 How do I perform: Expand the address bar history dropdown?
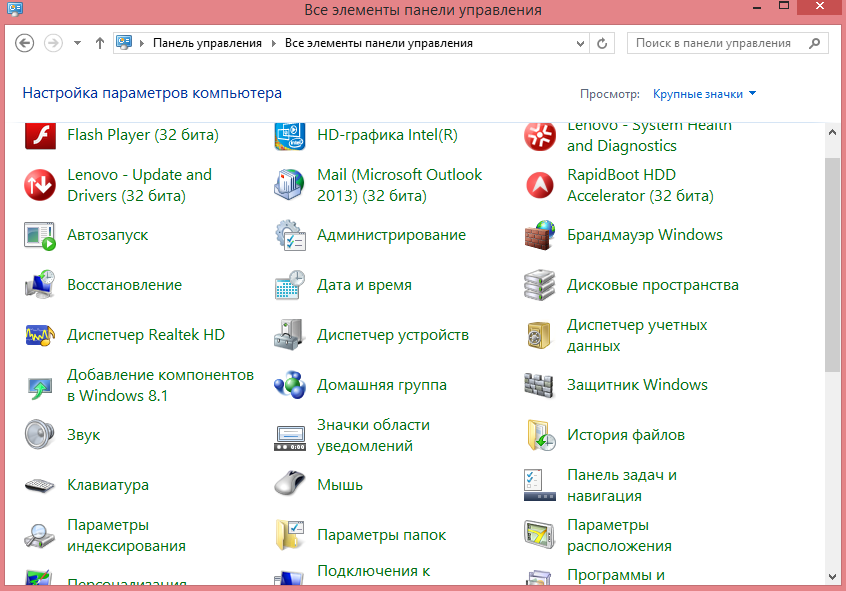pyautogui.click(x=580, y=44)
